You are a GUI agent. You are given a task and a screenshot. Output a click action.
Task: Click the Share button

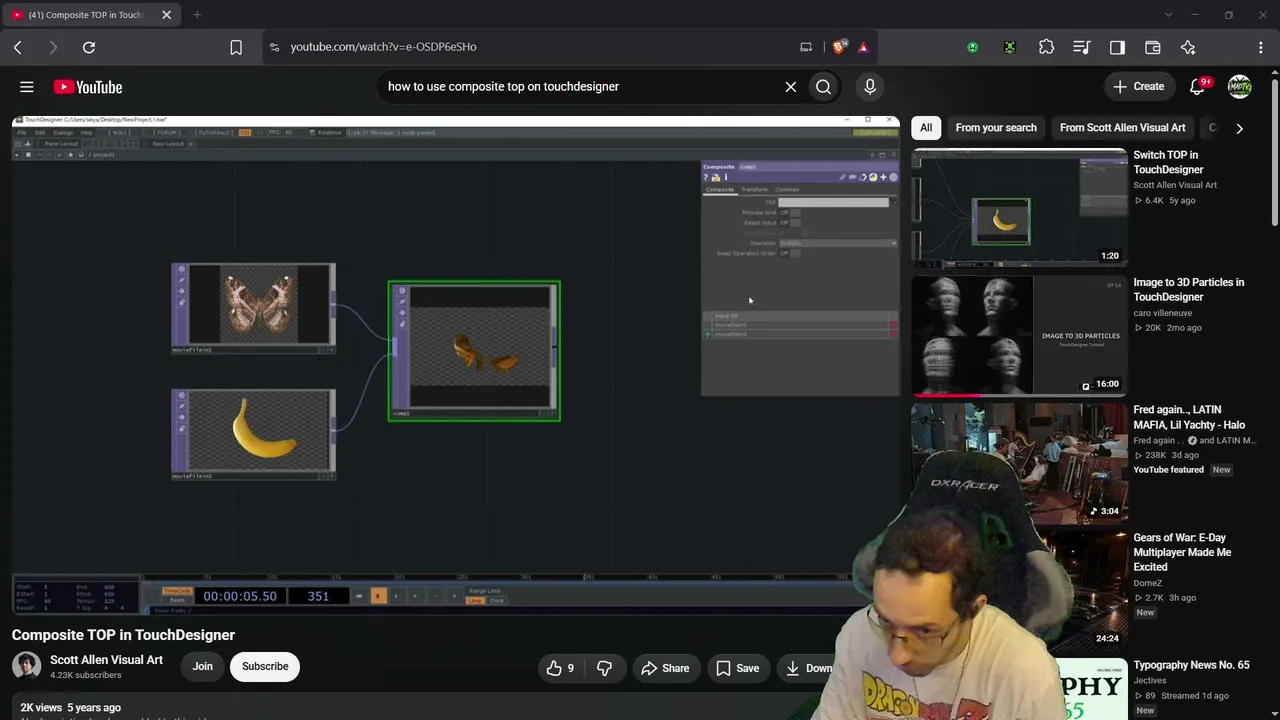[666, 668]
